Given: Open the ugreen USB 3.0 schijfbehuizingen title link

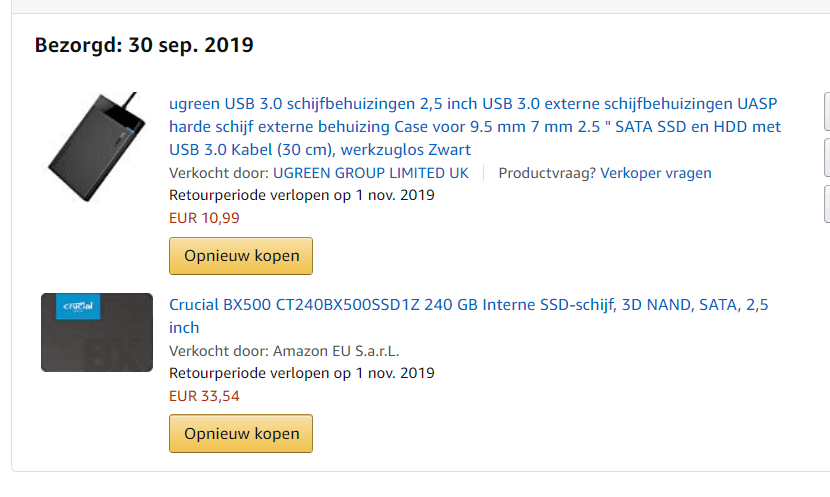Looking at the screenshot, I should click(x=475, y=127).
